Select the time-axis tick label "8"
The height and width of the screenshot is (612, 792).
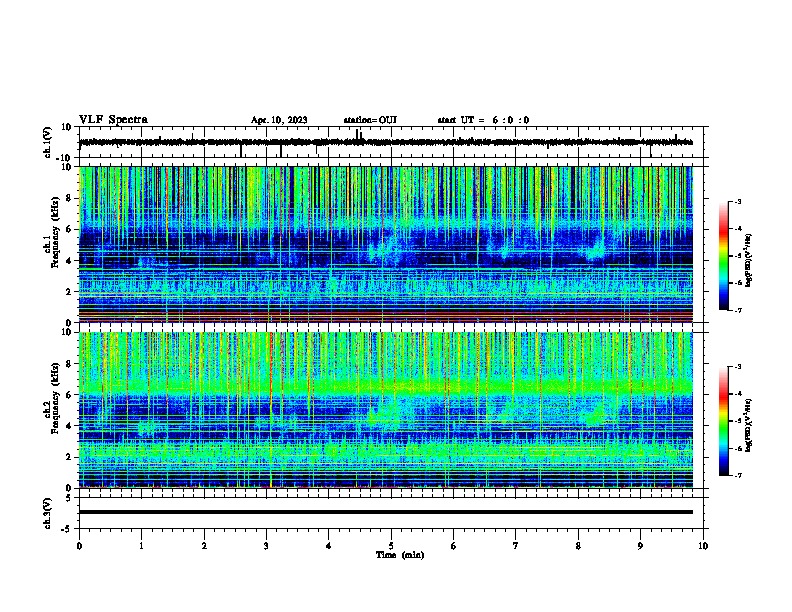(578, 546)
